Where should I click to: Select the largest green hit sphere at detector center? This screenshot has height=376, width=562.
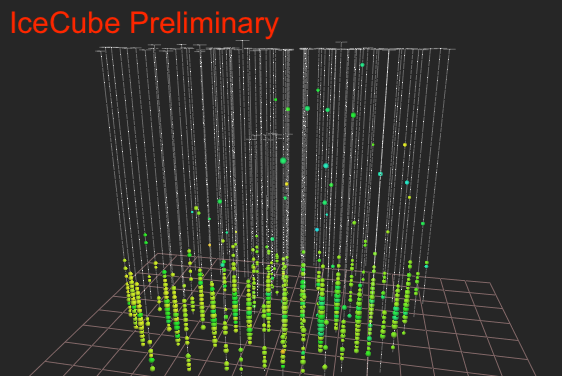pos(283,161)
